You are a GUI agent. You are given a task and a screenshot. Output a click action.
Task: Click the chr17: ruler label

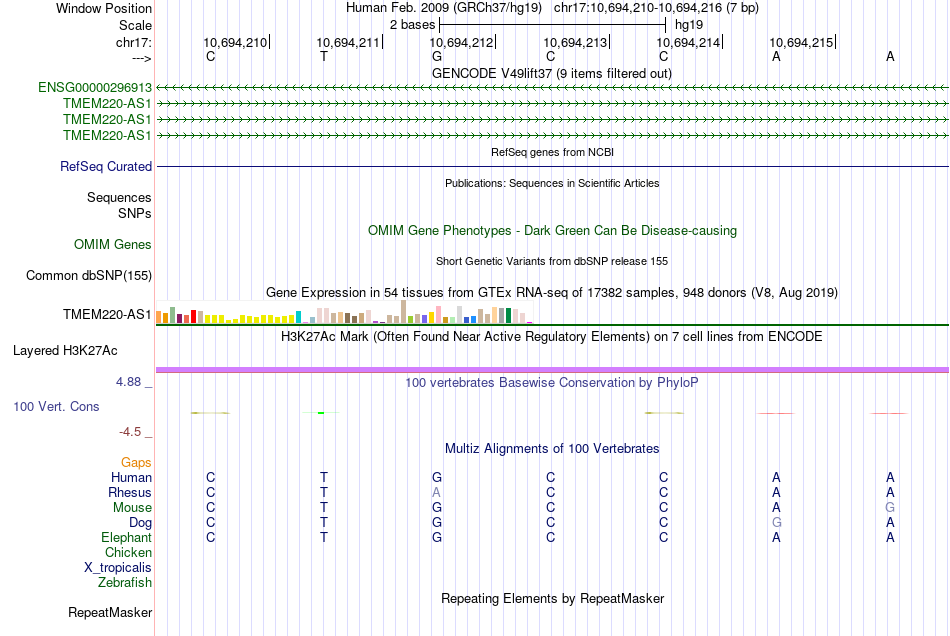(x=134, y=42)
